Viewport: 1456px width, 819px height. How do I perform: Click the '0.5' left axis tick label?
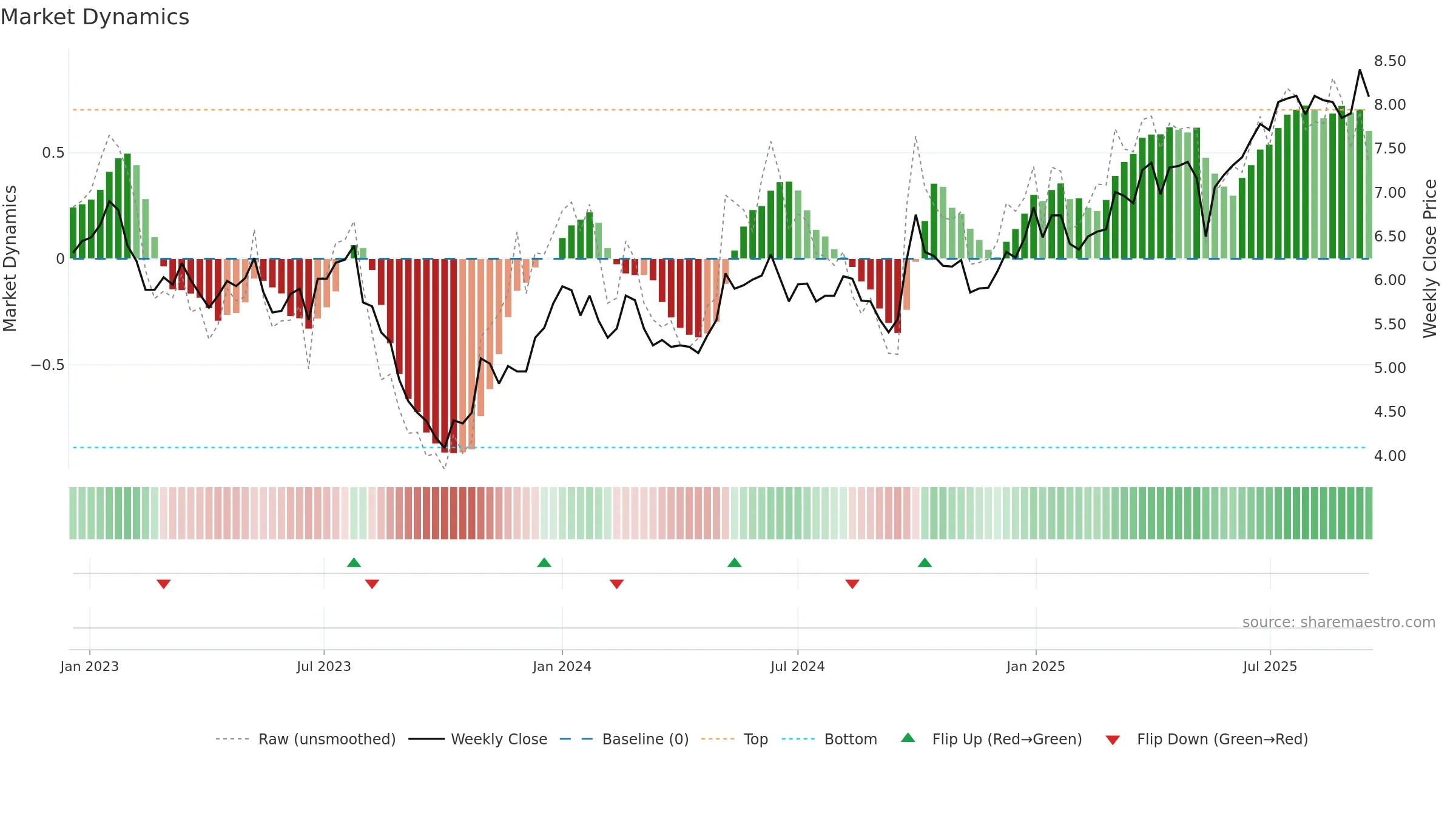pos(53,153)
